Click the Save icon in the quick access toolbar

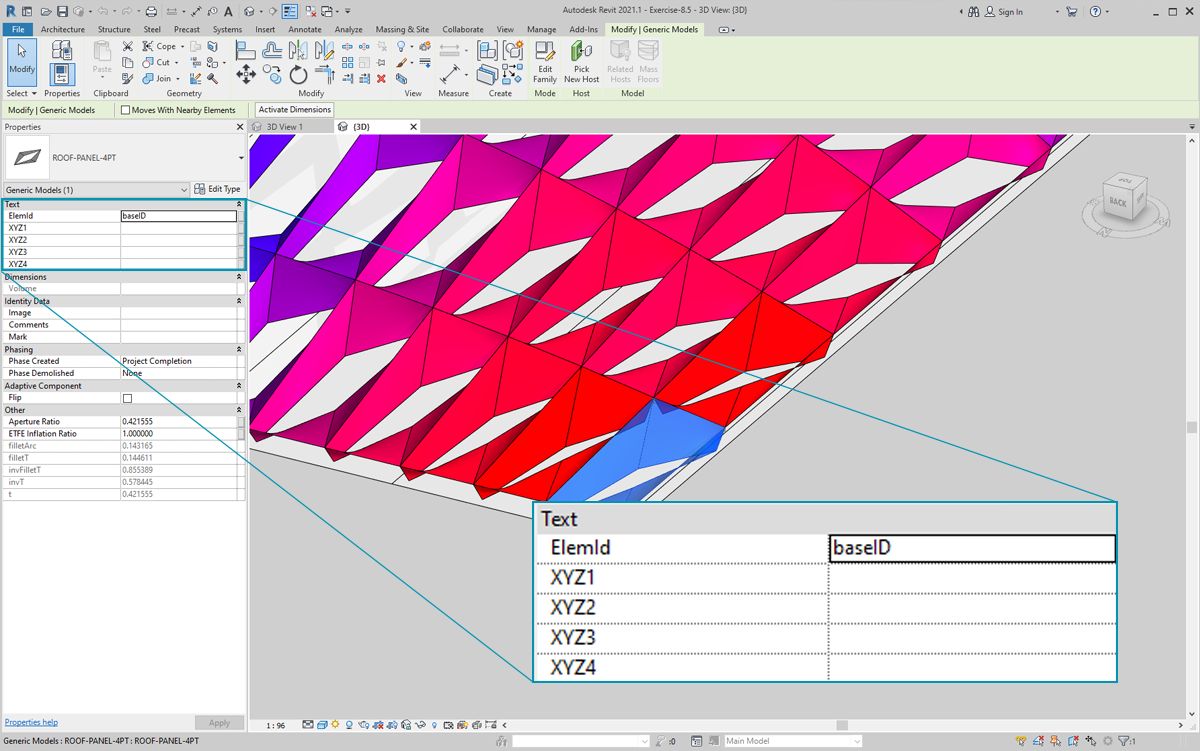(62, 12)
